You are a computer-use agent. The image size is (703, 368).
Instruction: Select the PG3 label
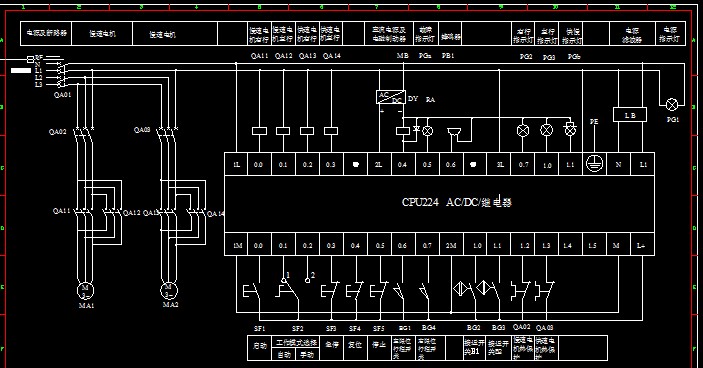(549, 57)
